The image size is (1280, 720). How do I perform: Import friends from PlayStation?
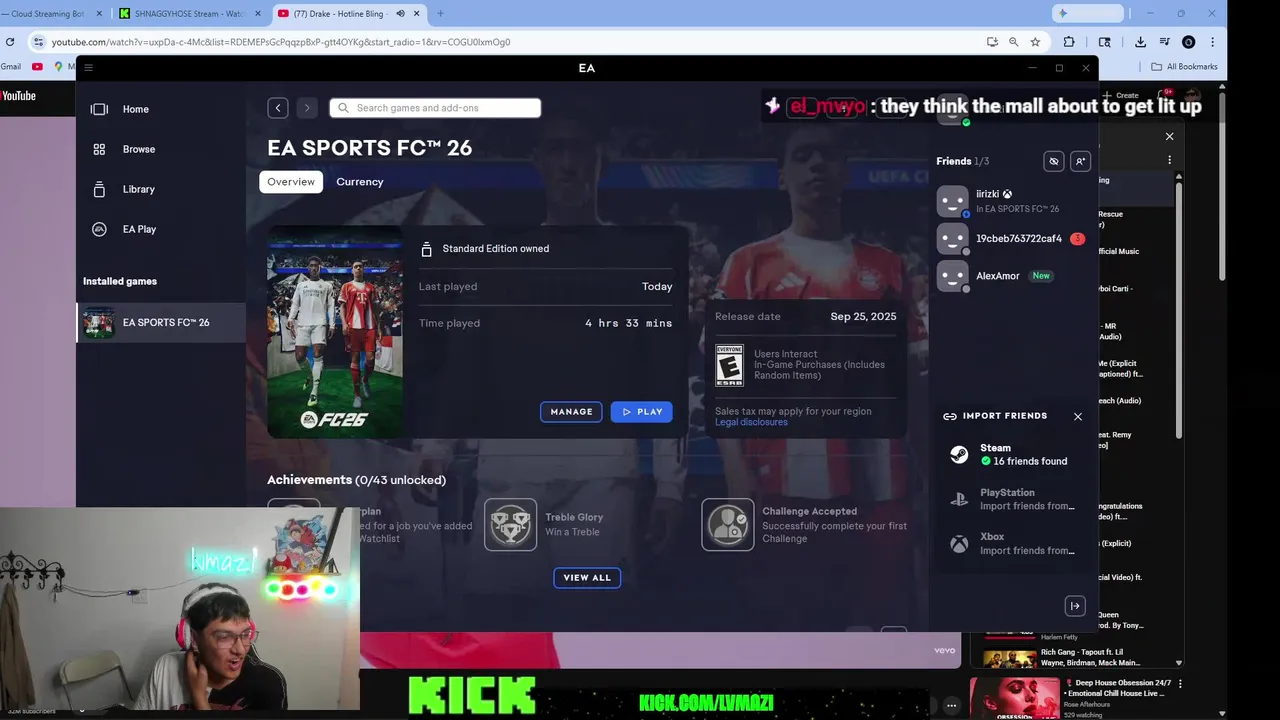(1012, 499)
